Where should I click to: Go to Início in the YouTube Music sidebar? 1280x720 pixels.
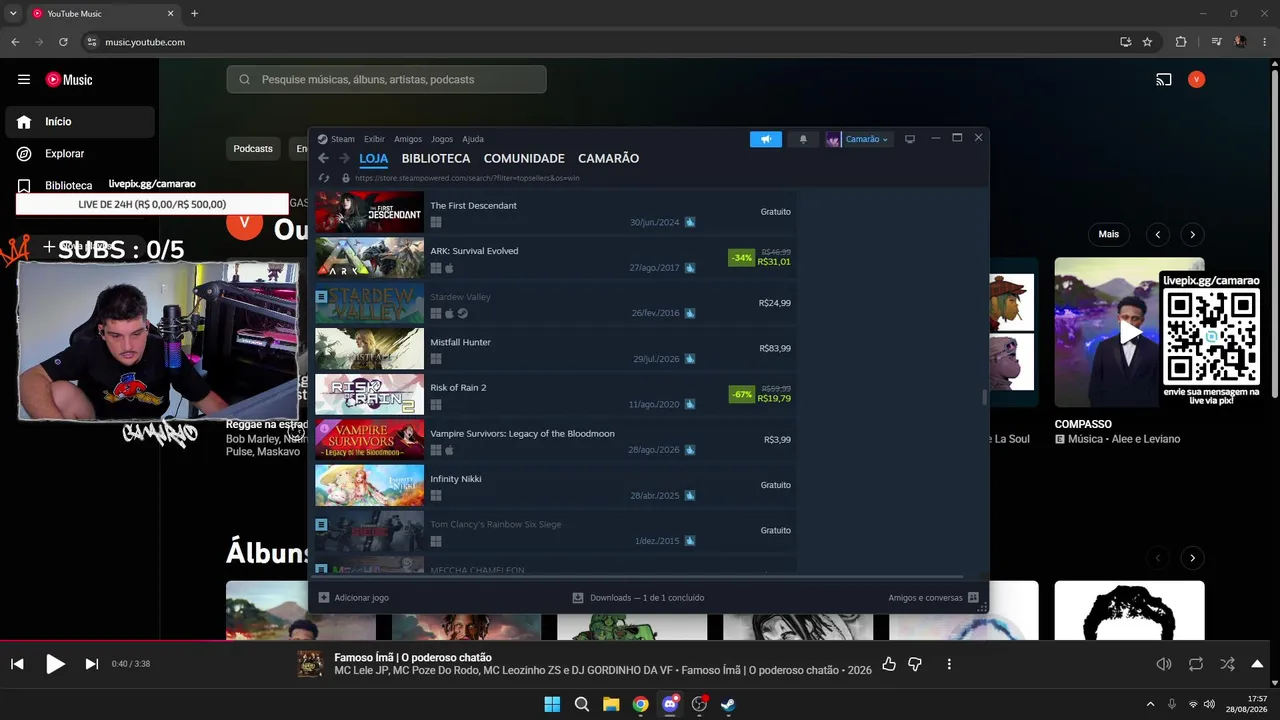click(80, 121)
